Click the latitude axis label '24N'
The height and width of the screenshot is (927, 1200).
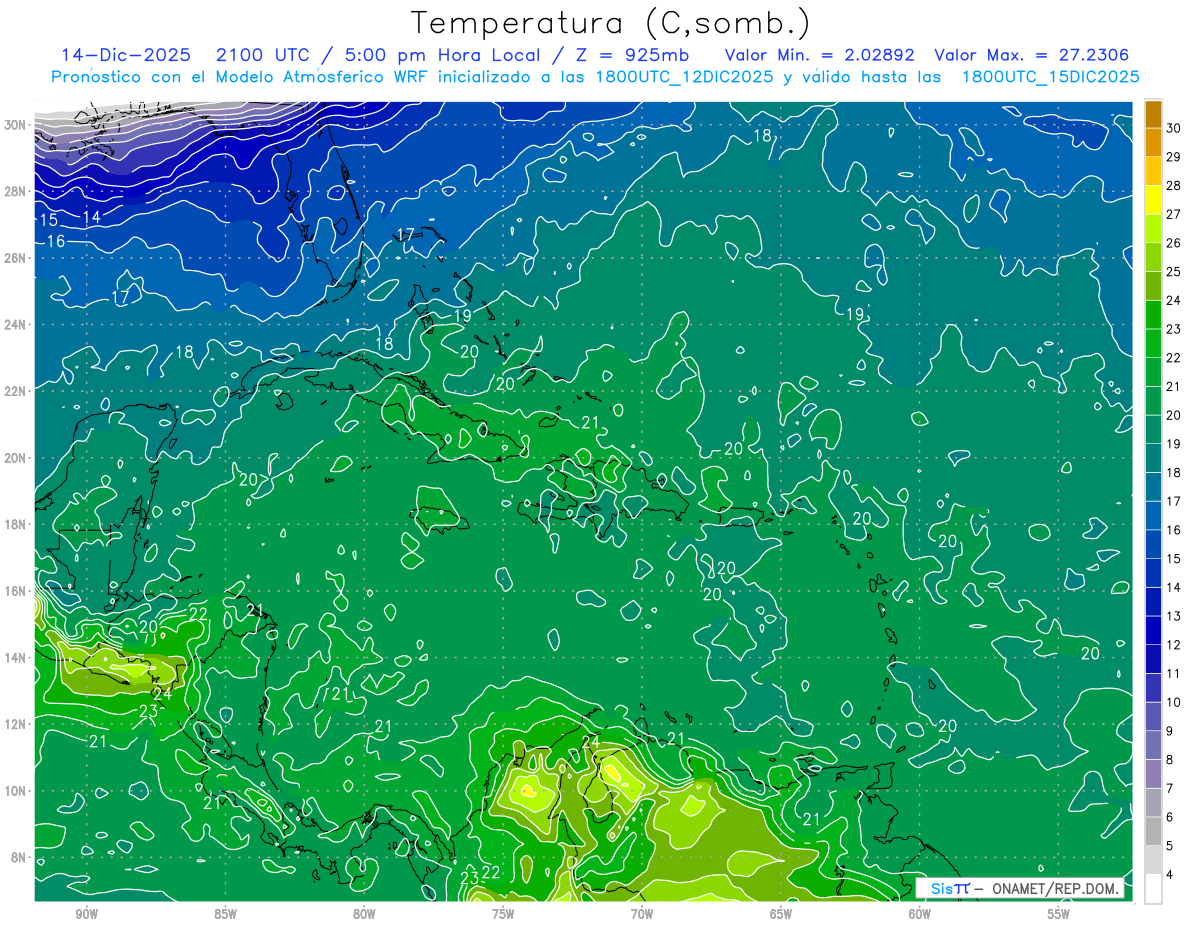16,324
